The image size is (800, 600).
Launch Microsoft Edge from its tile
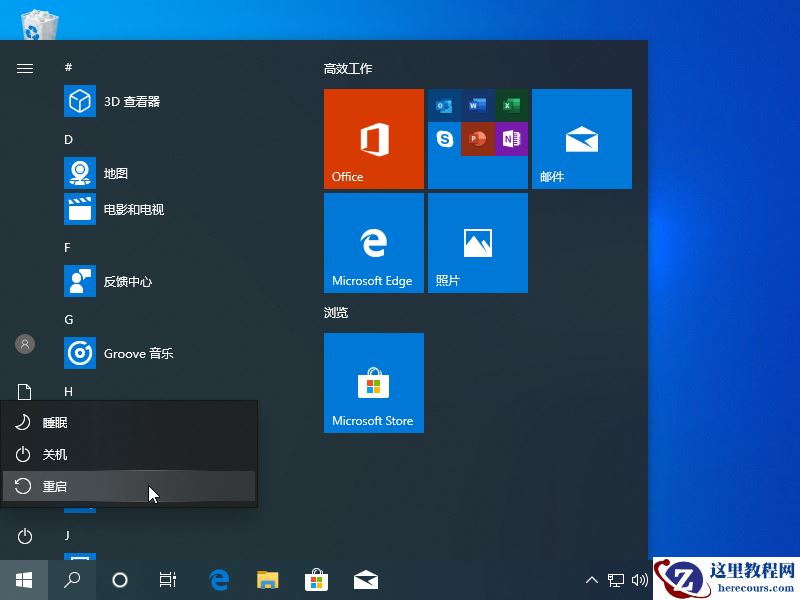(x=373, y=242)
